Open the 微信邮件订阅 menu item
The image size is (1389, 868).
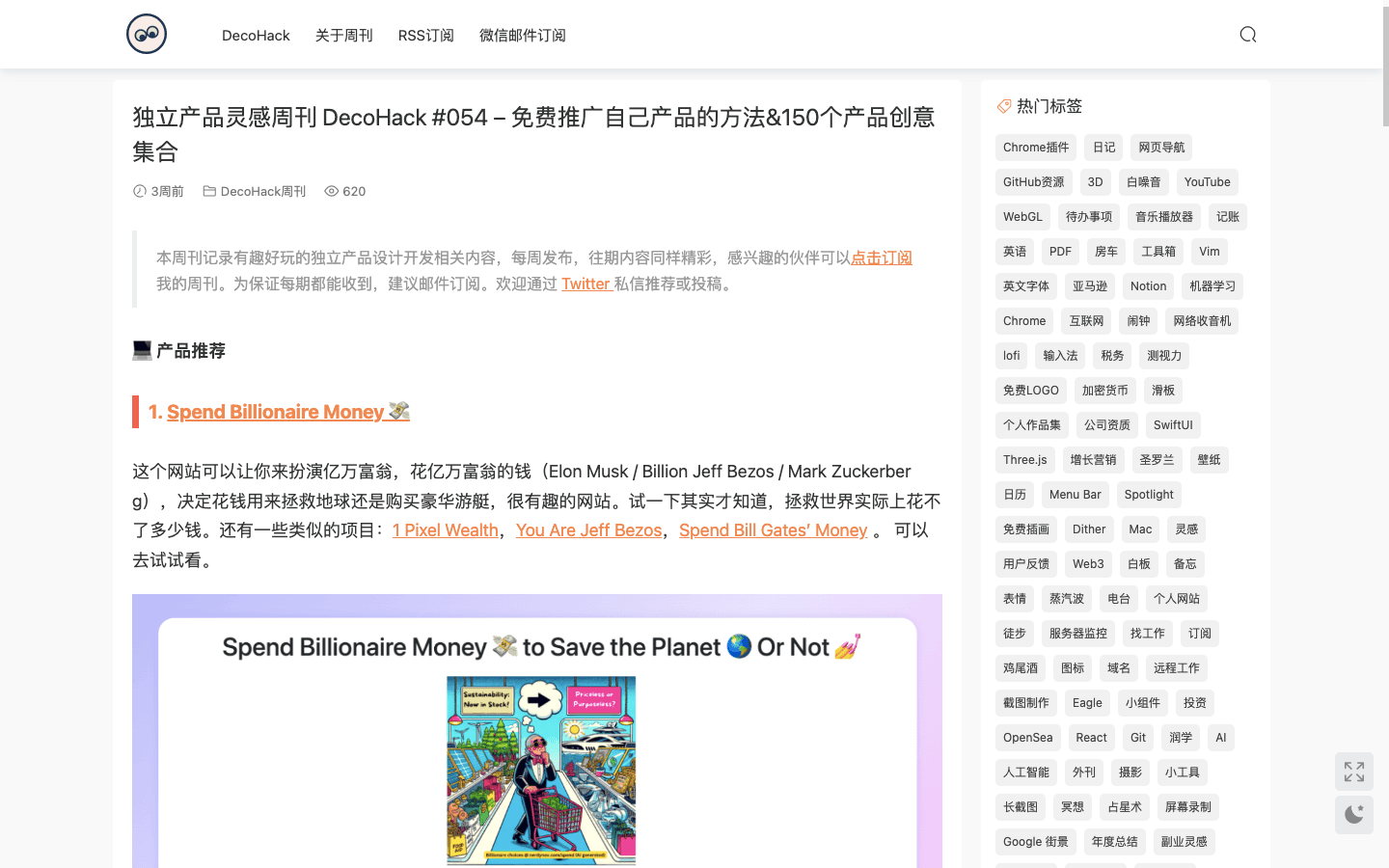[x=523, y=36]
